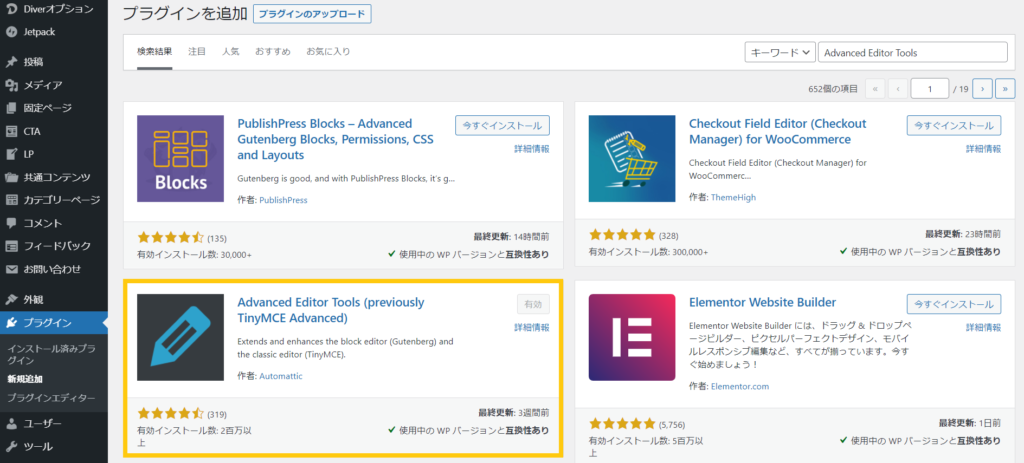Open the Diver options sidebar icon

(x=11, y=10)
